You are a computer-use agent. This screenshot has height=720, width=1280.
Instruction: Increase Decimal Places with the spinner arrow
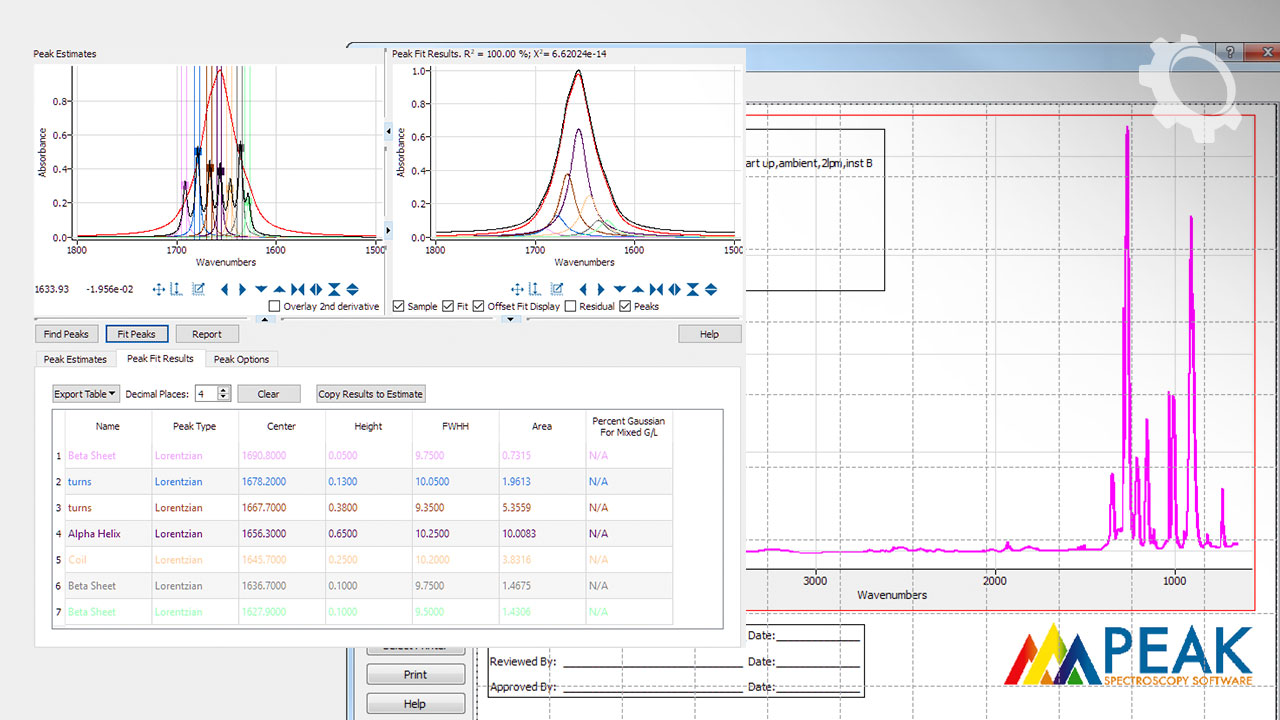224,390
